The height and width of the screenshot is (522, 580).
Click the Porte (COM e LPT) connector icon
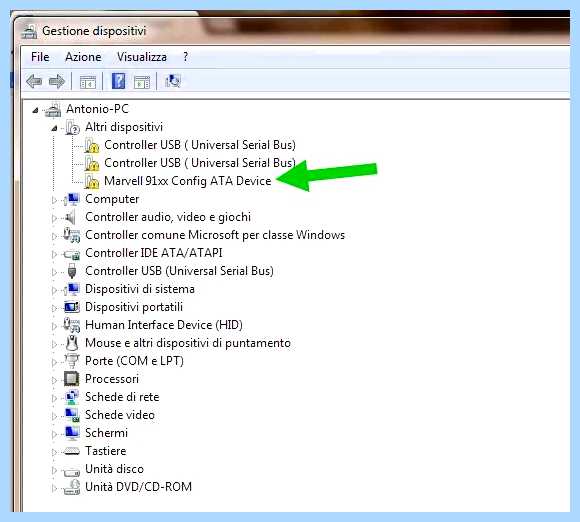pos(72,361)
